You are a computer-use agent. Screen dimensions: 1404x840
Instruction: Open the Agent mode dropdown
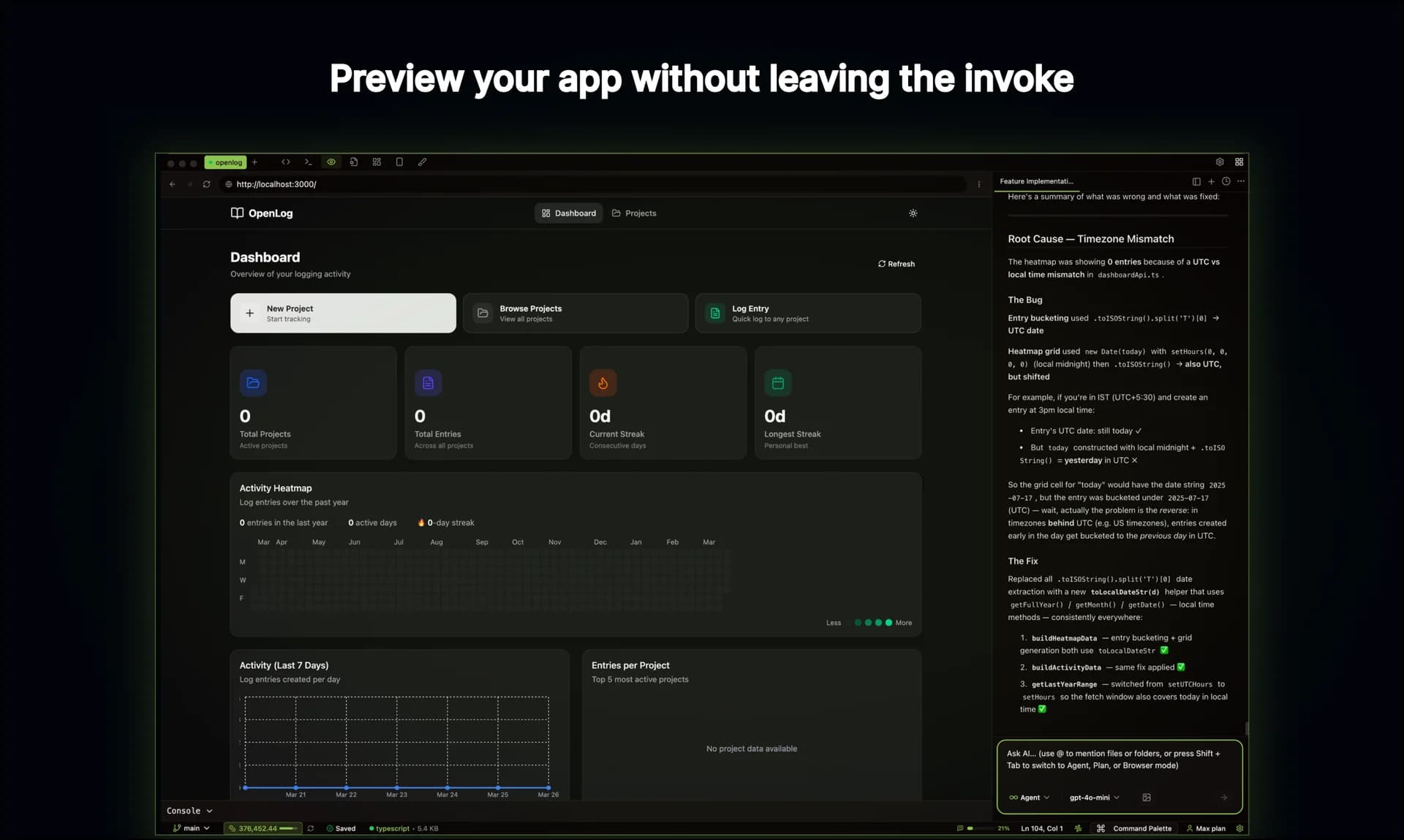(x=1029, y=798)
